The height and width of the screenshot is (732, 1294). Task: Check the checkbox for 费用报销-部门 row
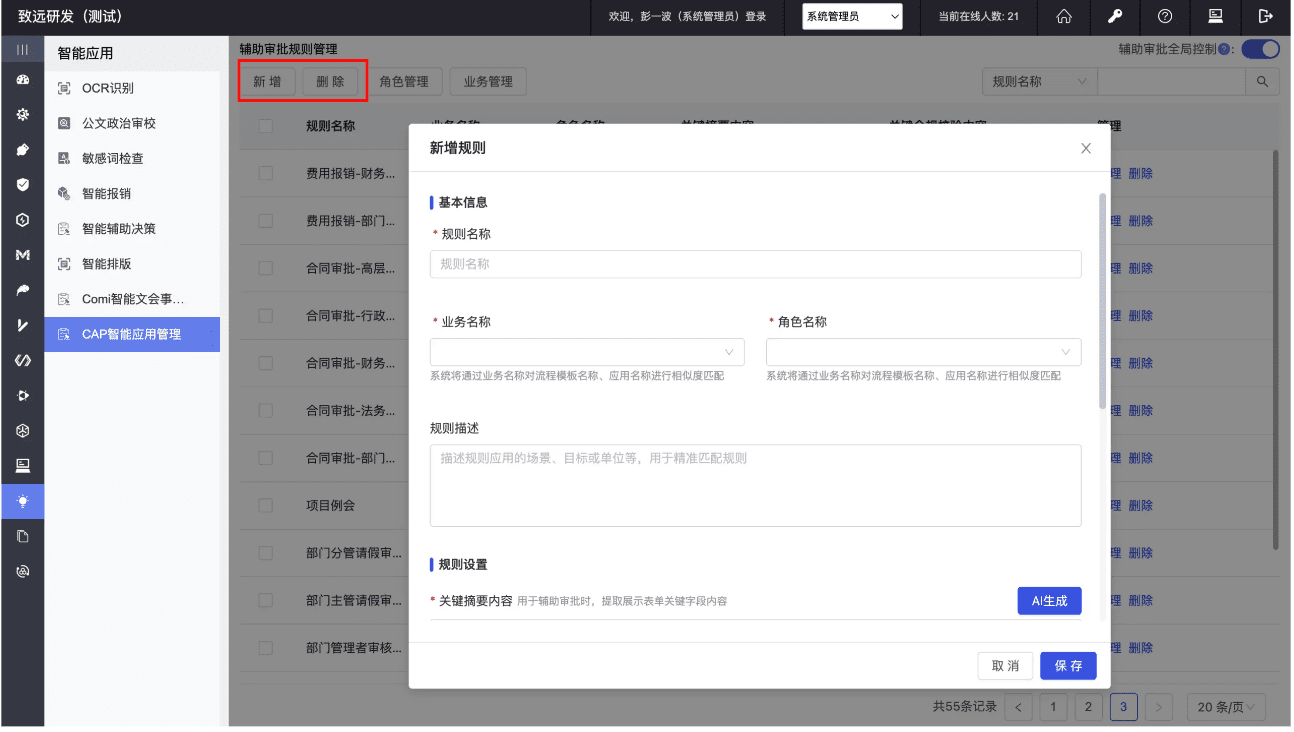coord(265,221)
